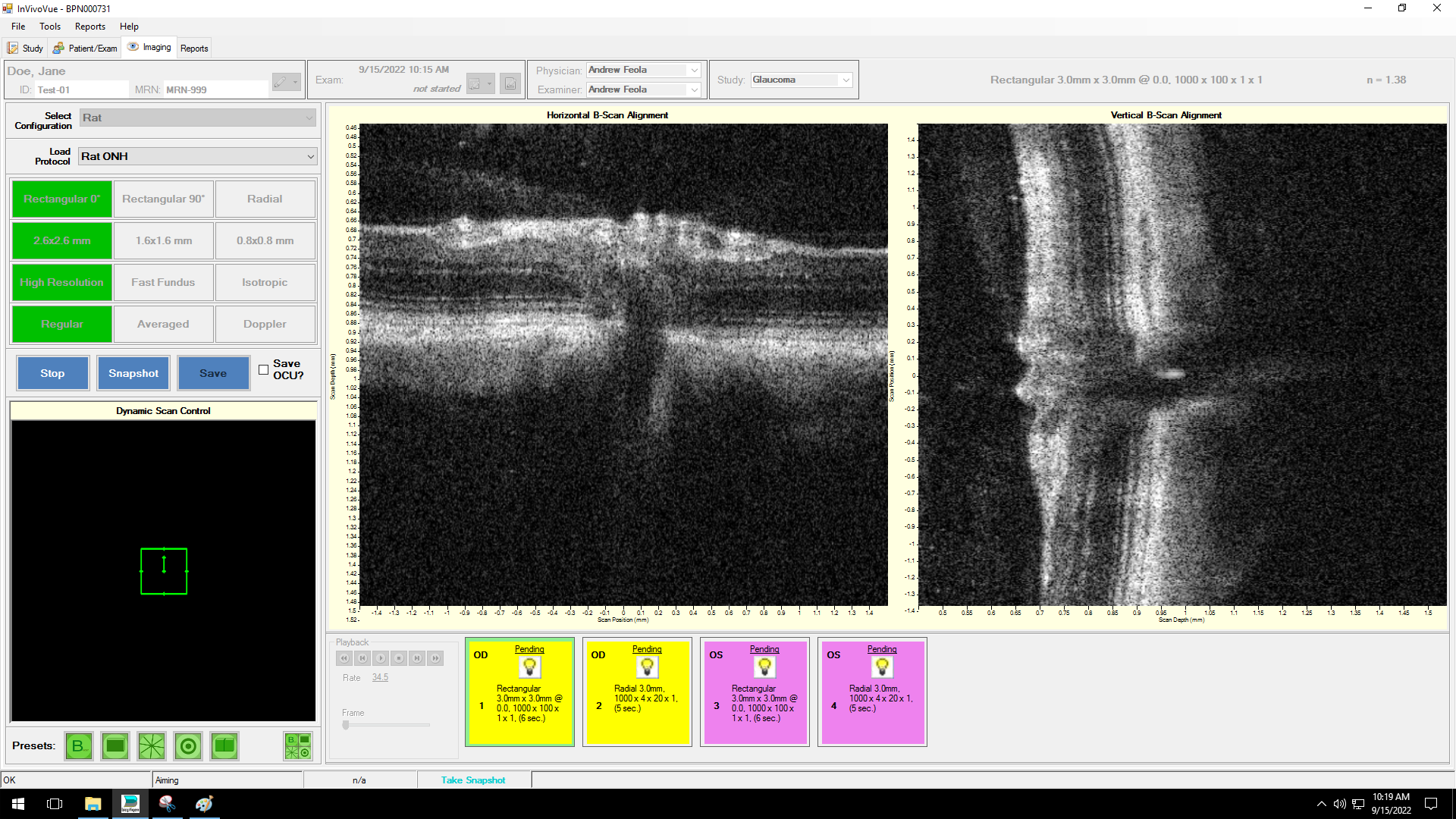Click the patient edit pencil icon
Image resolution: width=1456 pixels, height=819 pixels.
tap(281, 82)
